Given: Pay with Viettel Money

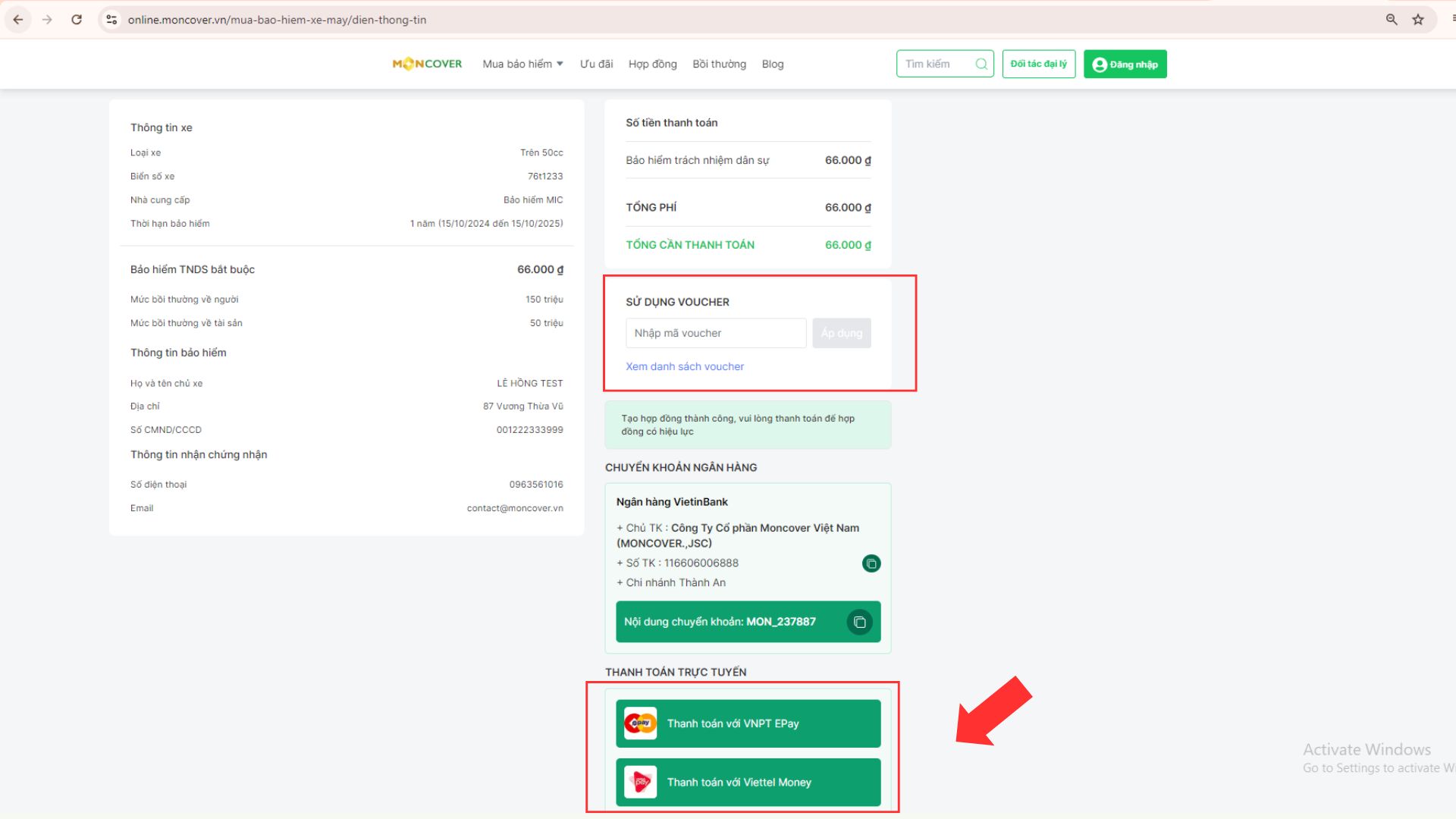Looking at the screenshot, I should [748, 782].
